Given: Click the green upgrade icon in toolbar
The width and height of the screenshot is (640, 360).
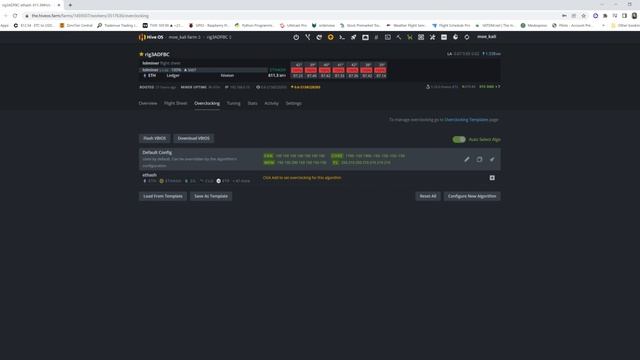Looking at the screenshot, I should [410, 37].
